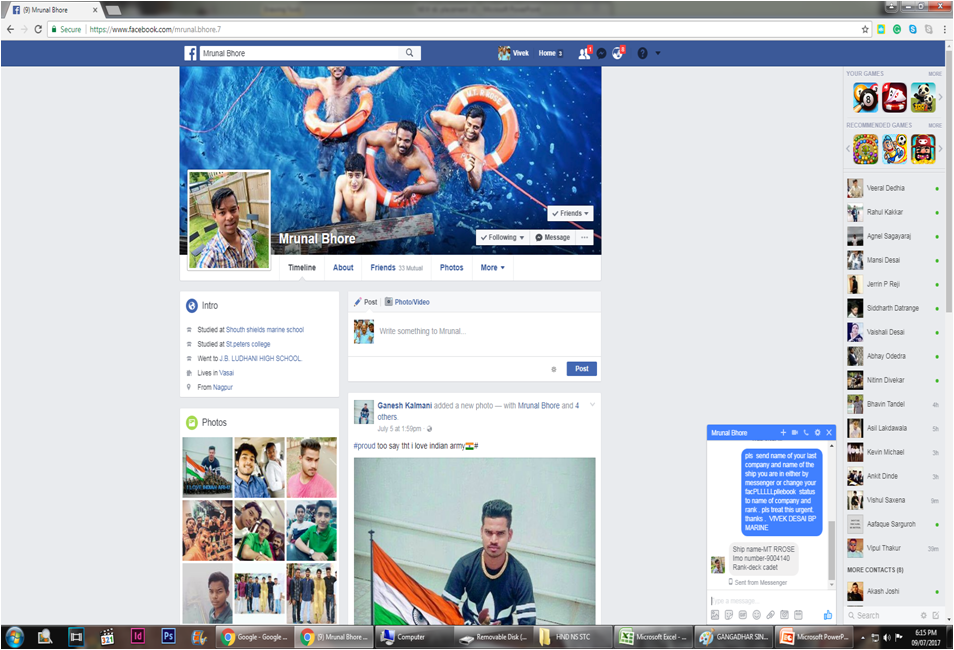This screenshot has width=954, height=650.
Task: Switch to the About tab
Action: pyautogui.click(x=343, y=268)
